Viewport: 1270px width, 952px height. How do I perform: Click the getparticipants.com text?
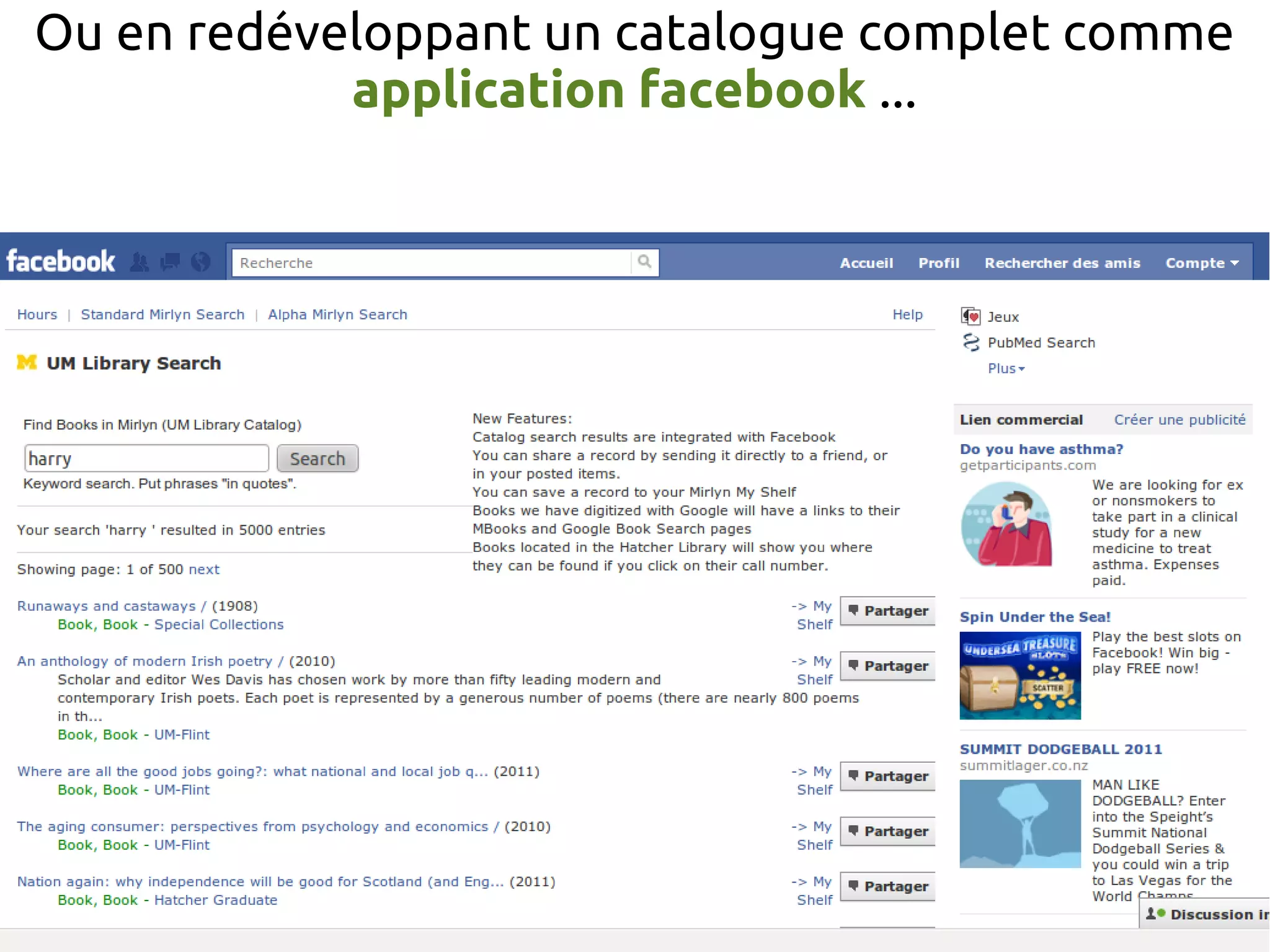[x=1028, y=465]
